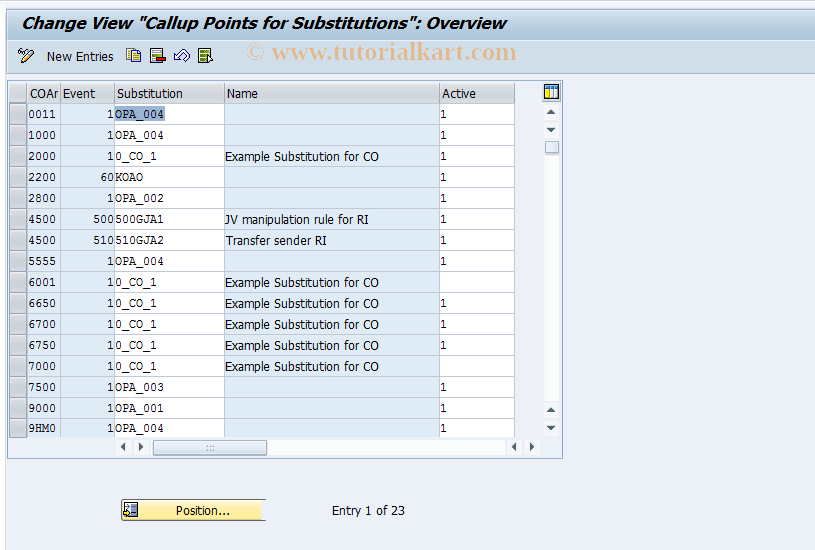The image size is (815, 550).
Task: Select the row for COAr 2200
Action: [18, 177]
